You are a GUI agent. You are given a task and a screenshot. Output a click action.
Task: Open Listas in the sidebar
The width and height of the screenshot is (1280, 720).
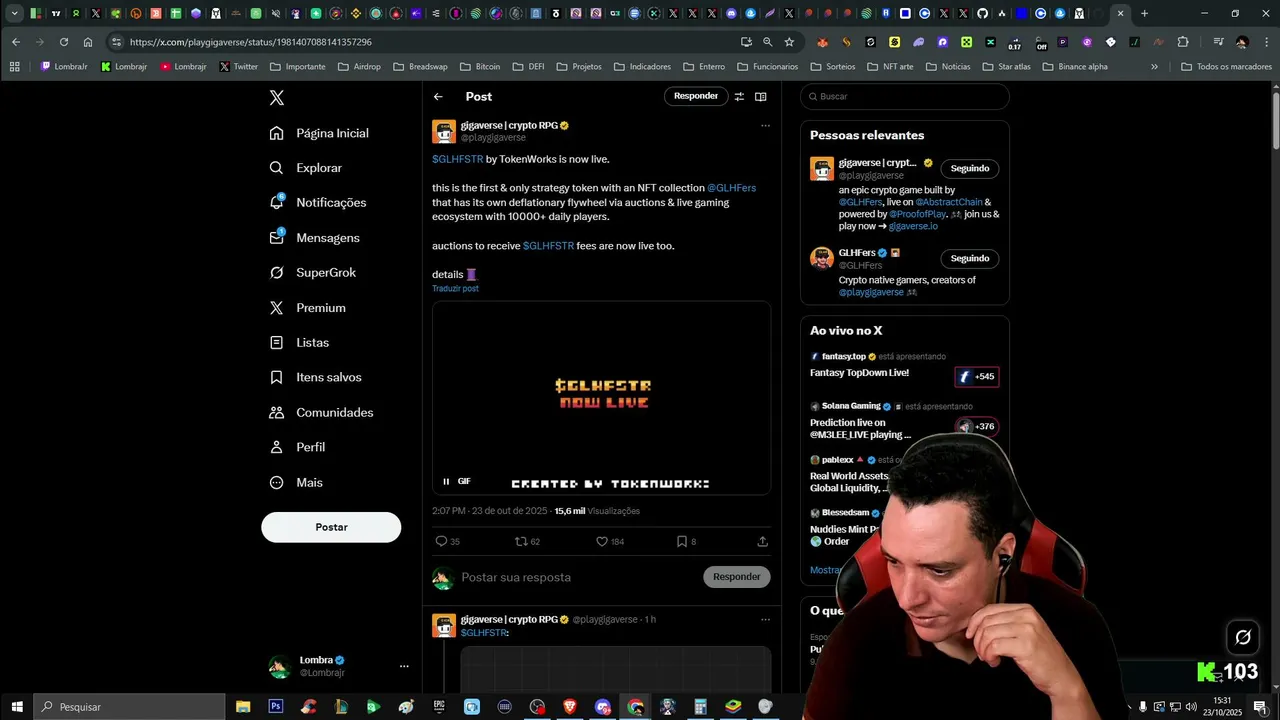point(300,343)
